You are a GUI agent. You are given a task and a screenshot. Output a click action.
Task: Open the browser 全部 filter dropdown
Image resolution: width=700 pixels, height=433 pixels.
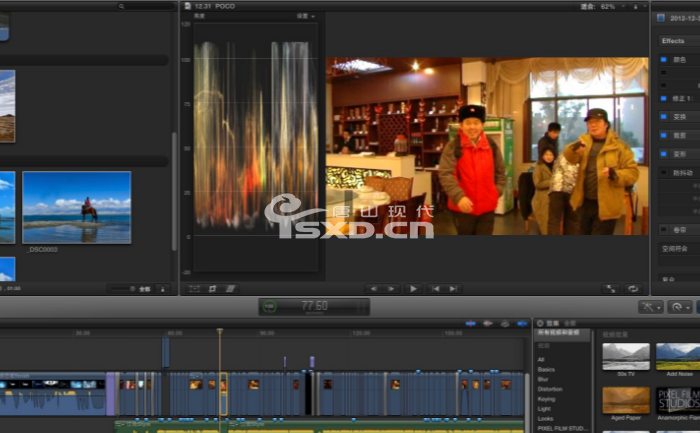145,289
